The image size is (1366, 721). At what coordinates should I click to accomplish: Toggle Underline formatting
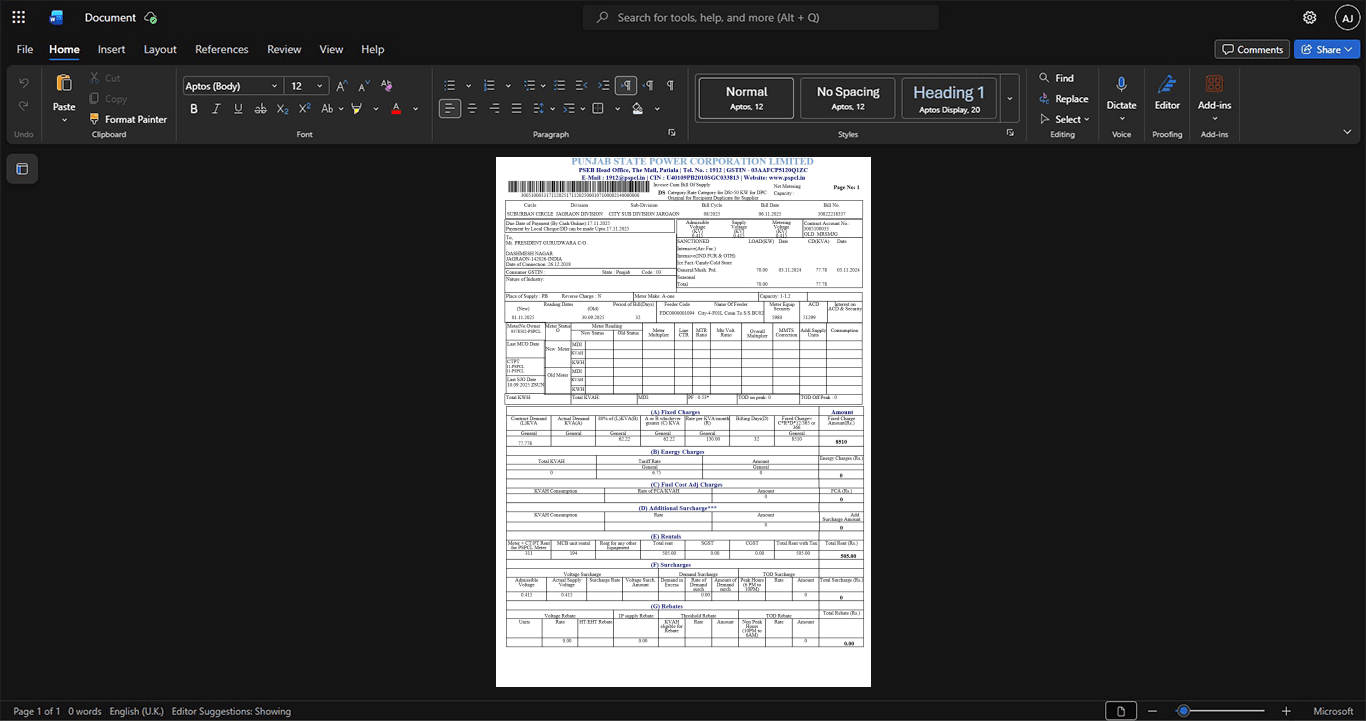238,108
